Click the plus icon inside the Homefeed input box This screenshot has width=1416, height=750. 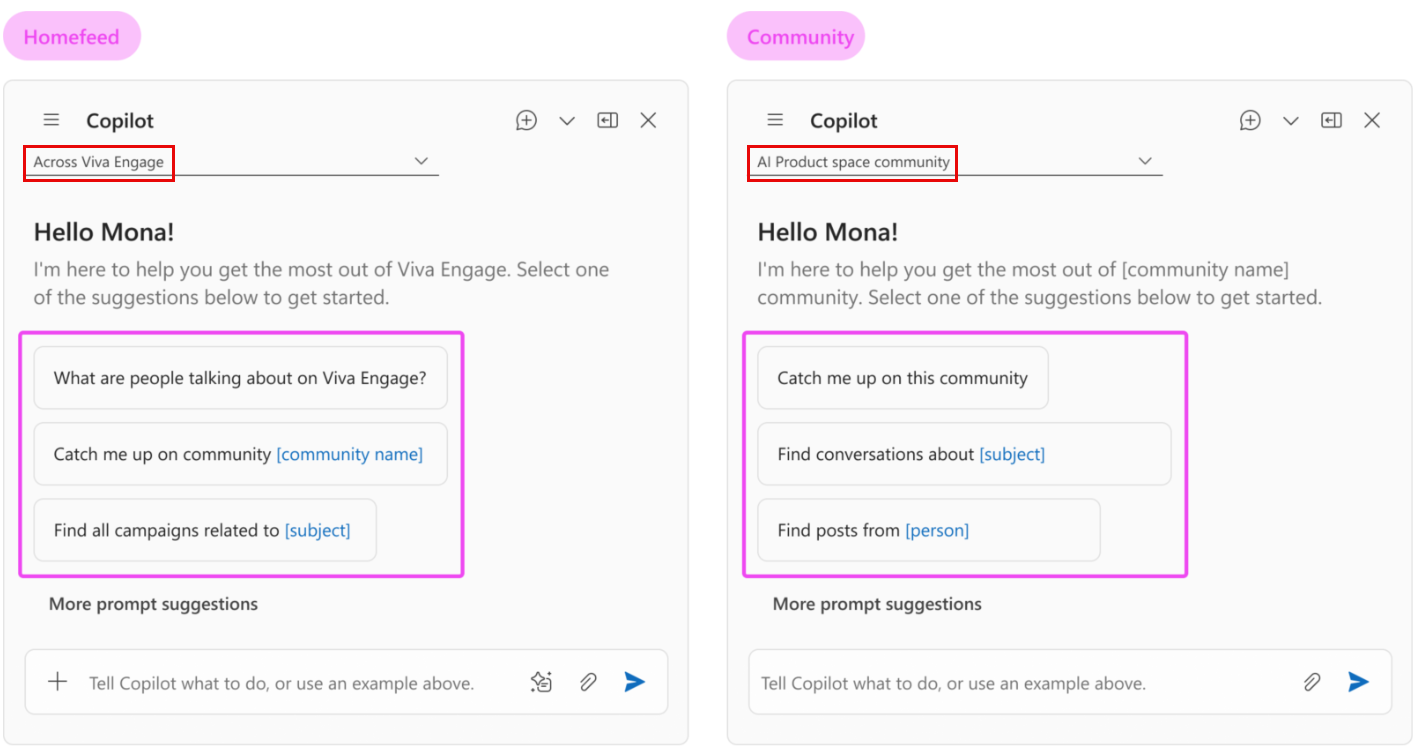point(57,682)
